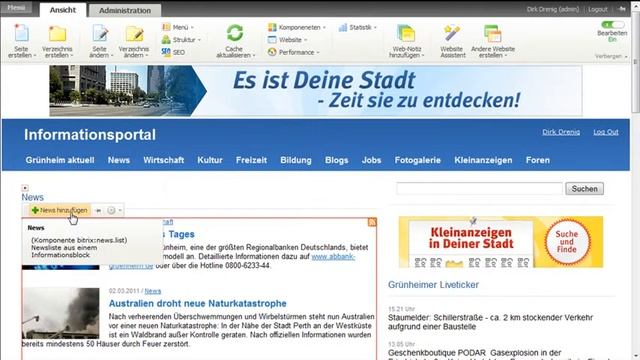Click the pin icon beside News hinzufügen
Viewport: 640px width, 360px height.
pos(98,210)
